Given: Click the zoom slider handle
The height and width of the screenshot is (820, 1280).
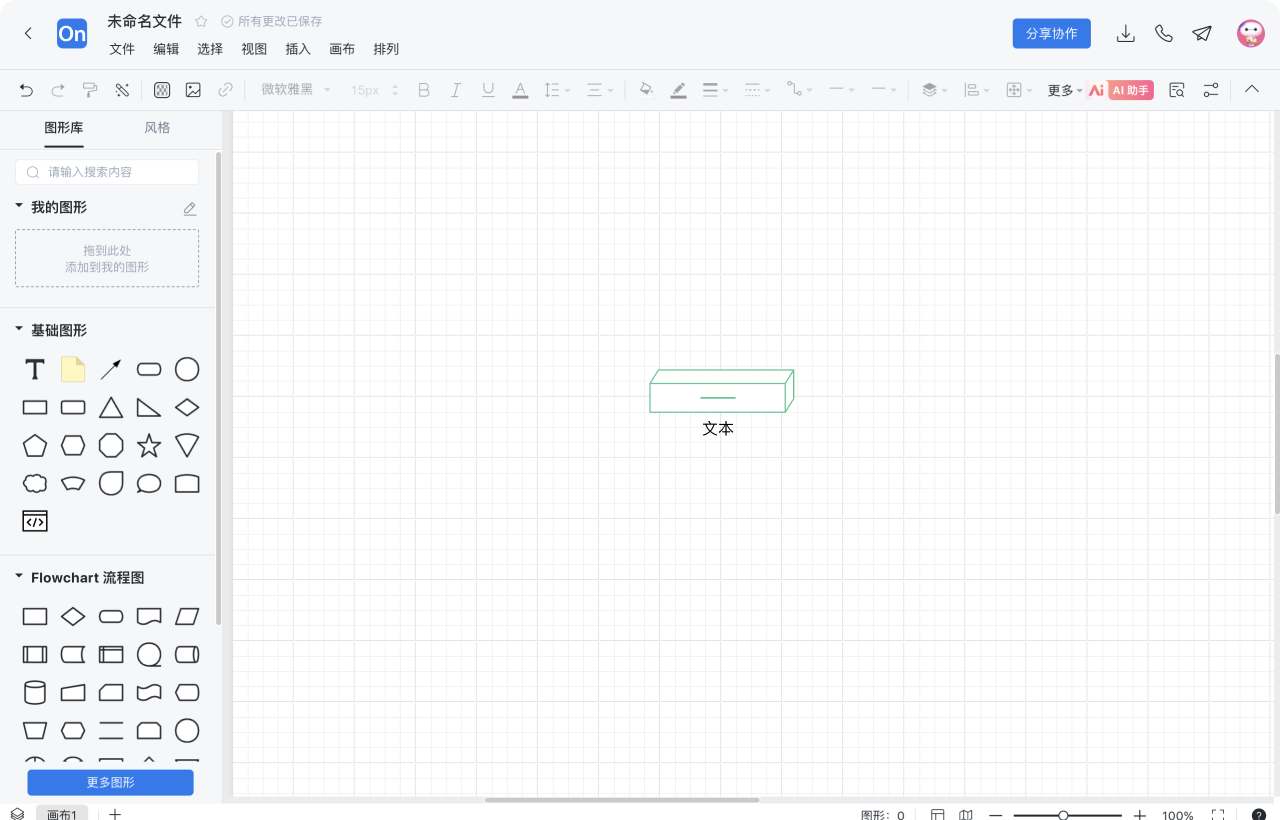Looking at the screenshot, I should tap(1063, 815).
